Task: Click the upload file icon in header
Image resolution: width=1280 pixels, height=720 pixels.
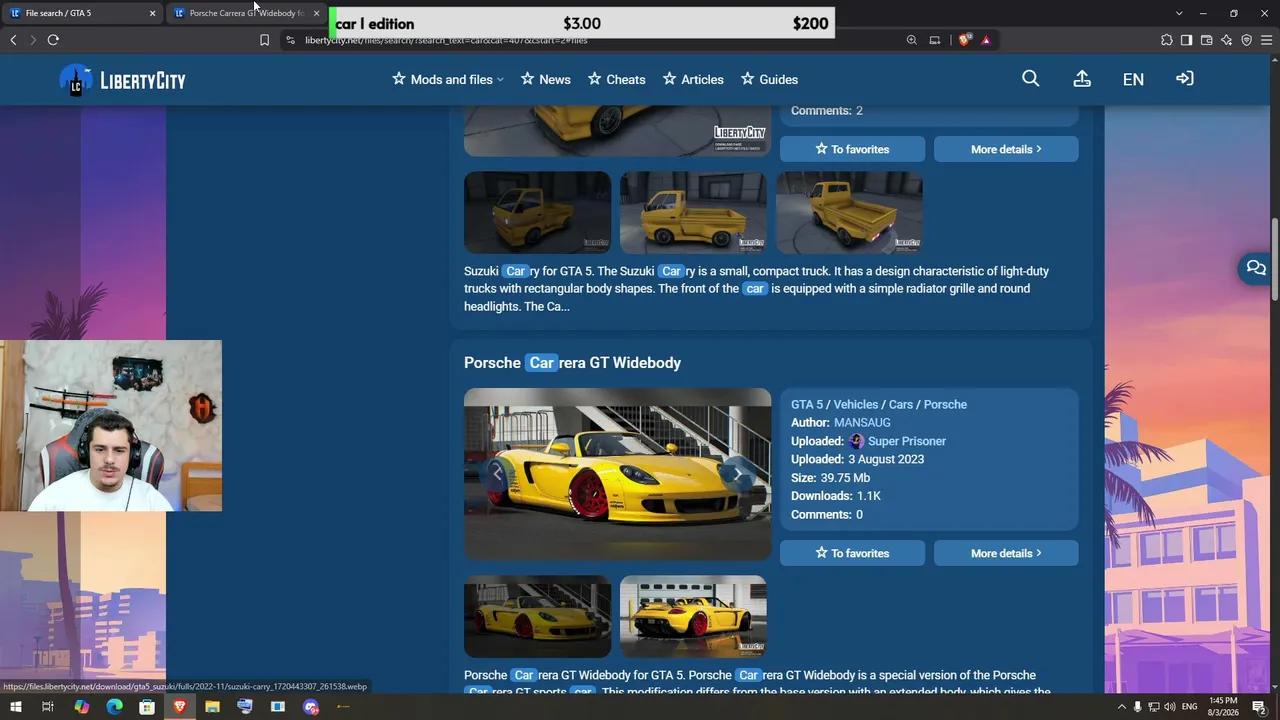Action: pyautogui.click(x=1082, y=79)
